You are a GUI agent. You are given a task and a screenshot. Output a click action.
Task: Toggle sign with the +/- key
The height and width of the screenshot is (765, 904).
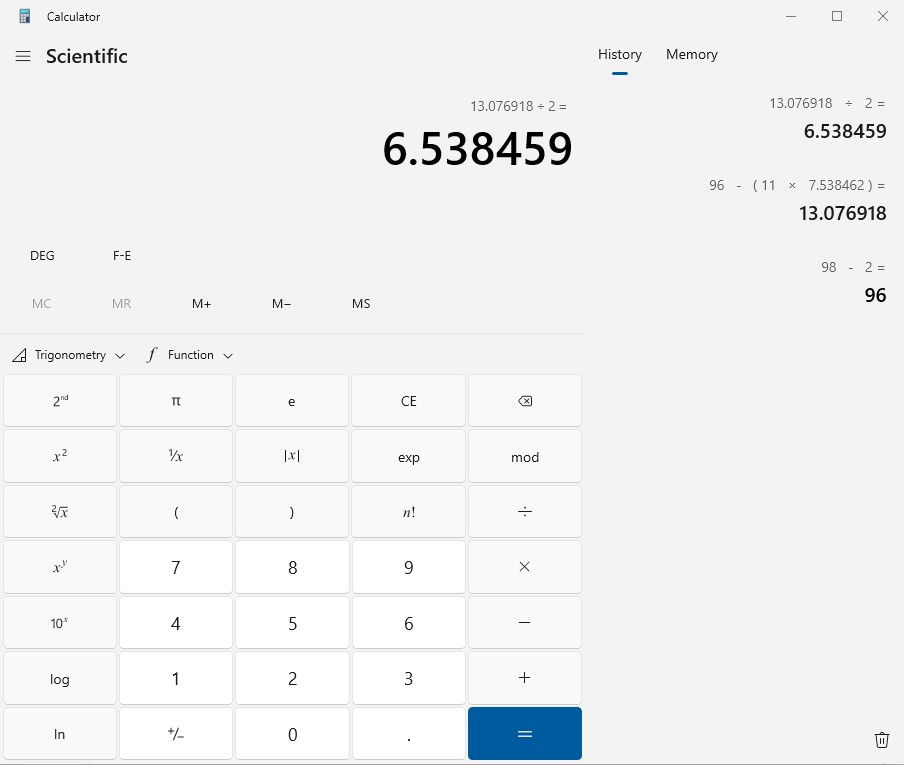(176, 733)
